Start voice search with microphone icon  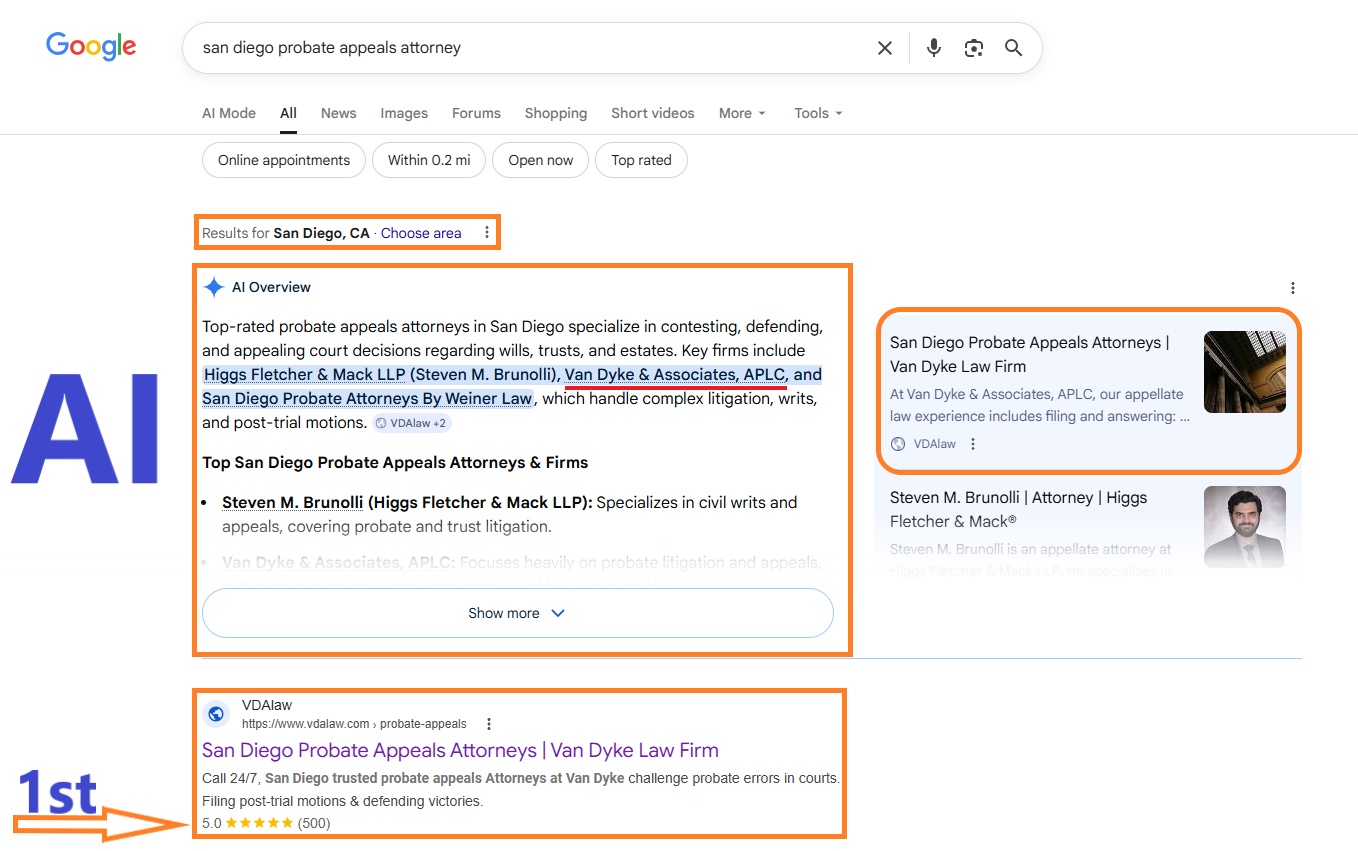tap(933, 48)
